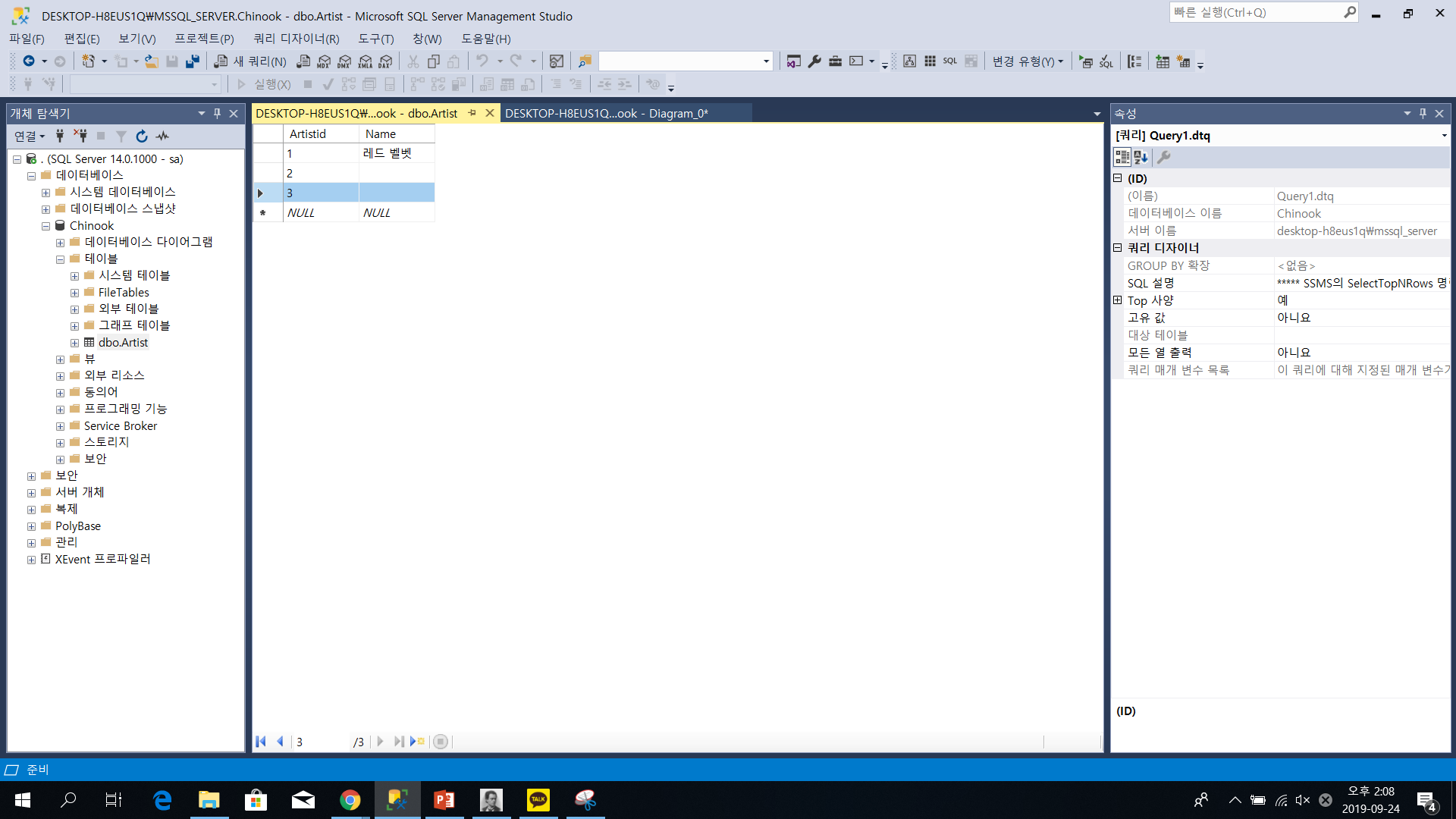Collapse the 테이블 folder node
The height and width of the screenshot is (819, 1456).
60,259
